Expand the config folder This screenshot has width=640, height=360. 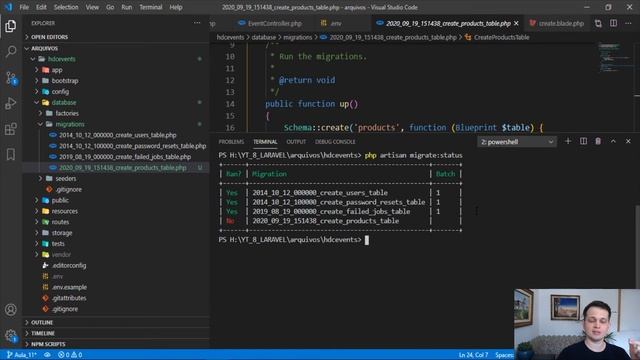click(60, 91)
